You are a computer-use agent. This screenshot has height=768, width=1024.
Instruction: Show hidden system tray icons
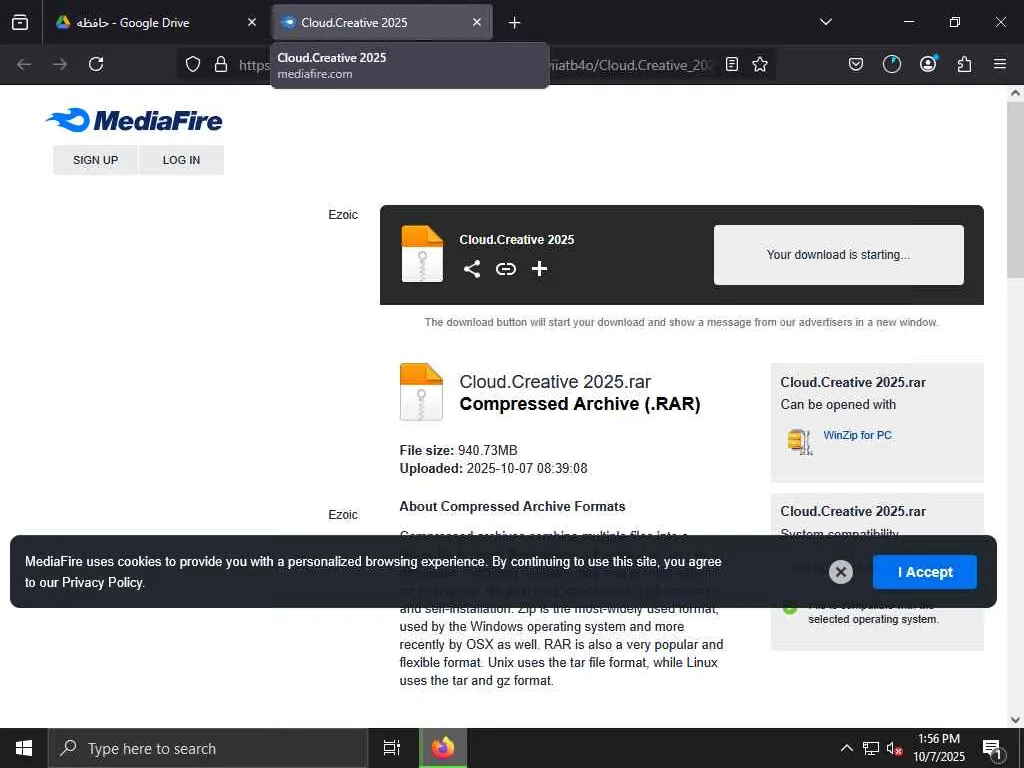[846, 748]
